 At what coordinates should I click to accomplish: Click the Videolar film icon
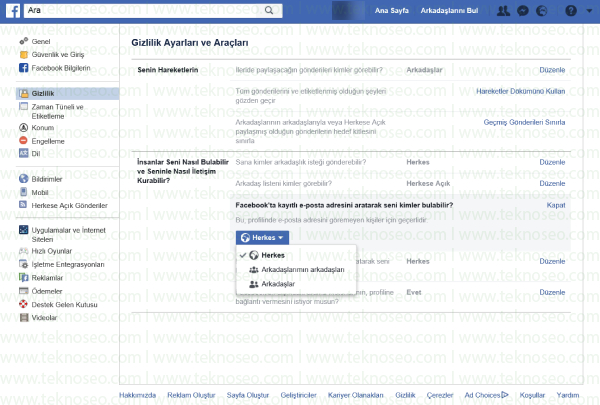click(x=24, y=317)
